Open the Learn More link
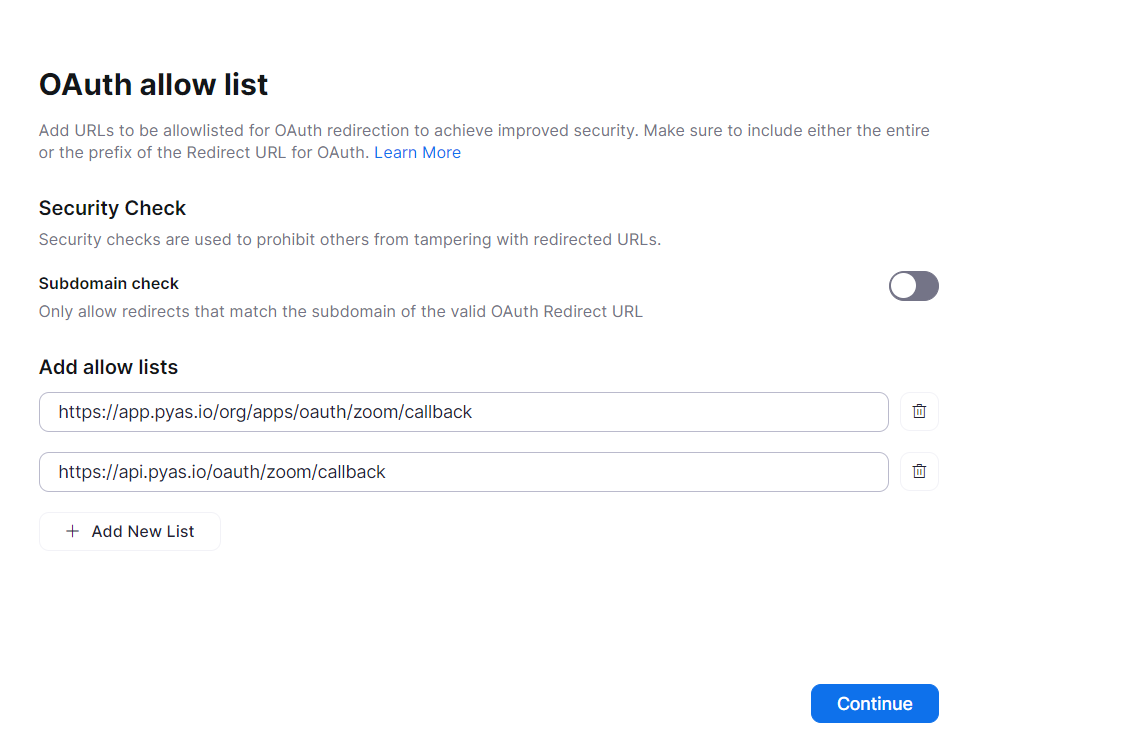1133x740 pixels. (x=417, y=153)
